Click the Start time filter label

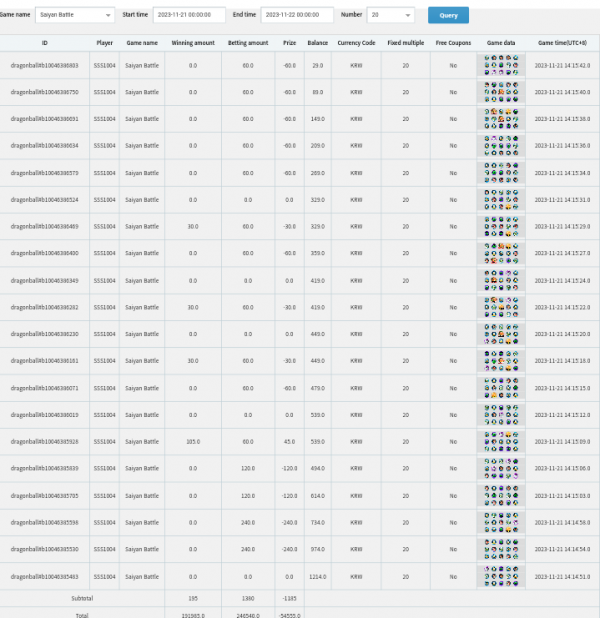135,15
